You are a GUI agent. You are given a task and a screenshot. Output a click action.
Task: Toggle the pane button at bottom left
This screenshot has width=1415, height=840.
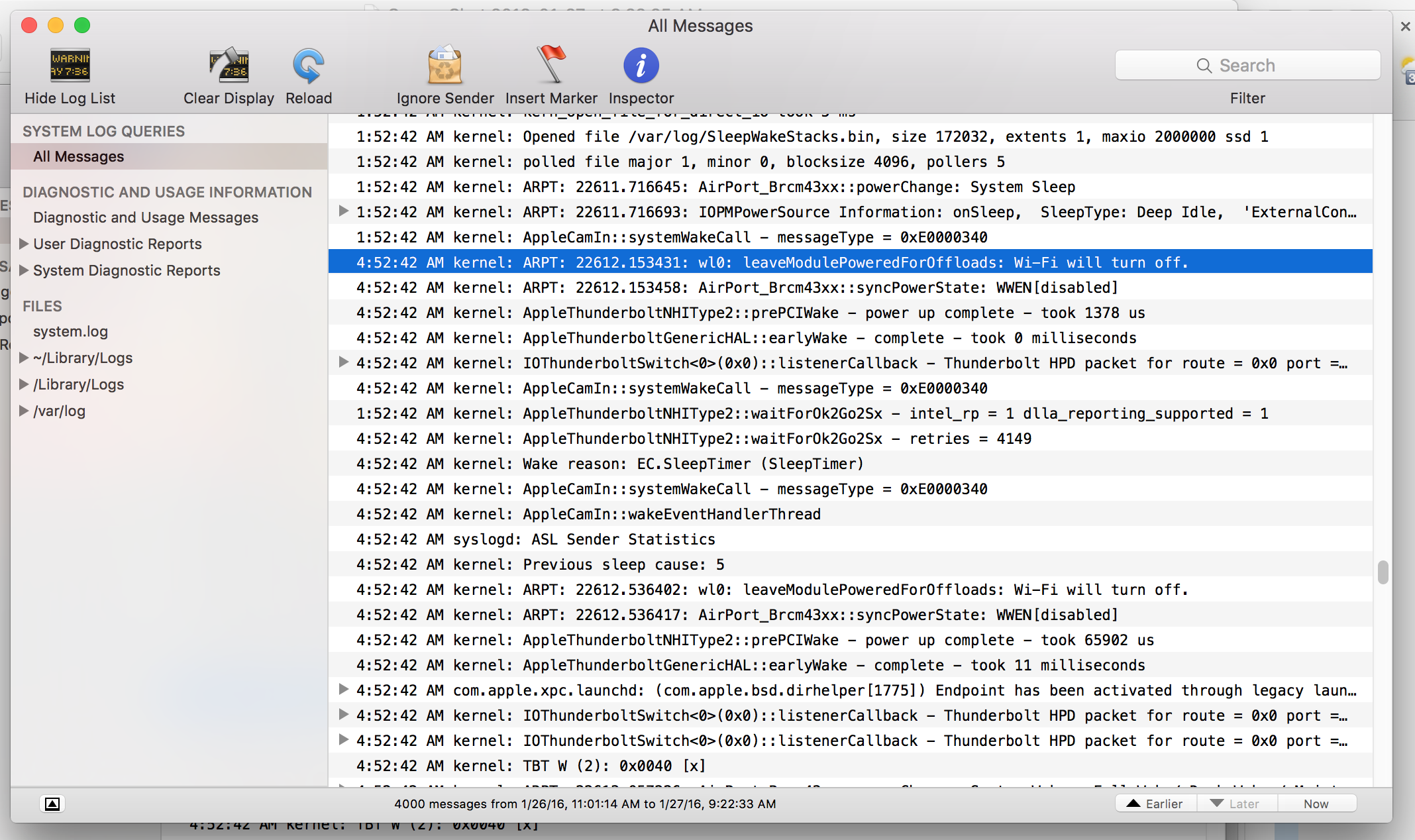click(52, 804)
